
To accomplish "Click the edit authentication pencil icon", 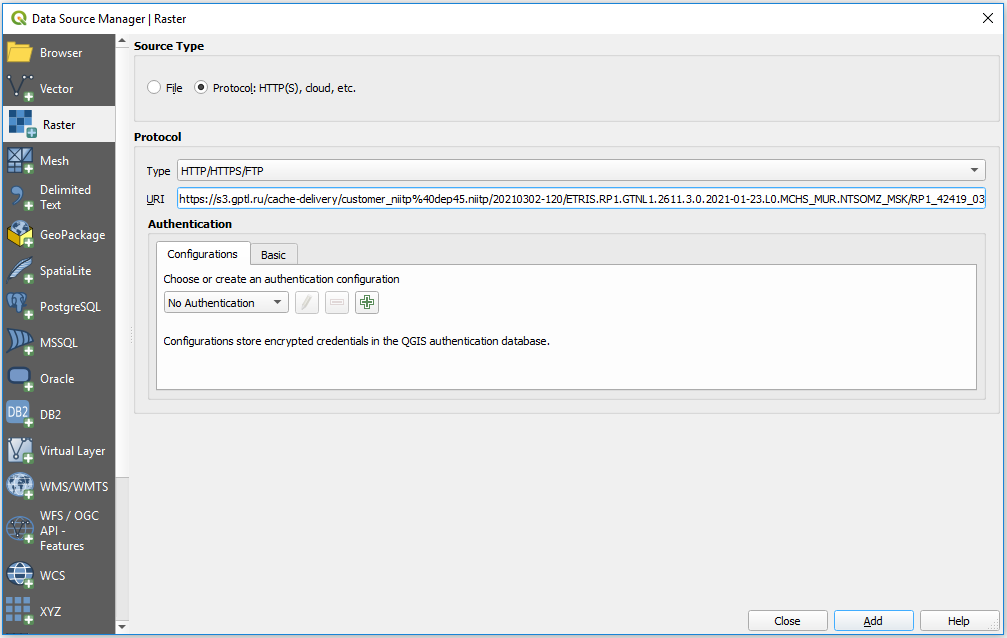I will 307,302.
